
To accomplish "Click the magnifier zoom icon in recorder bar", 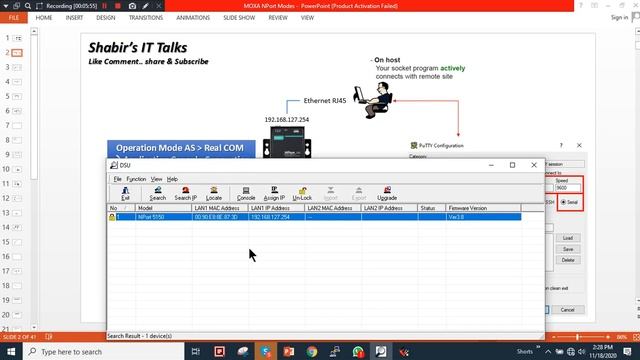I will click(x=27, y=6).
